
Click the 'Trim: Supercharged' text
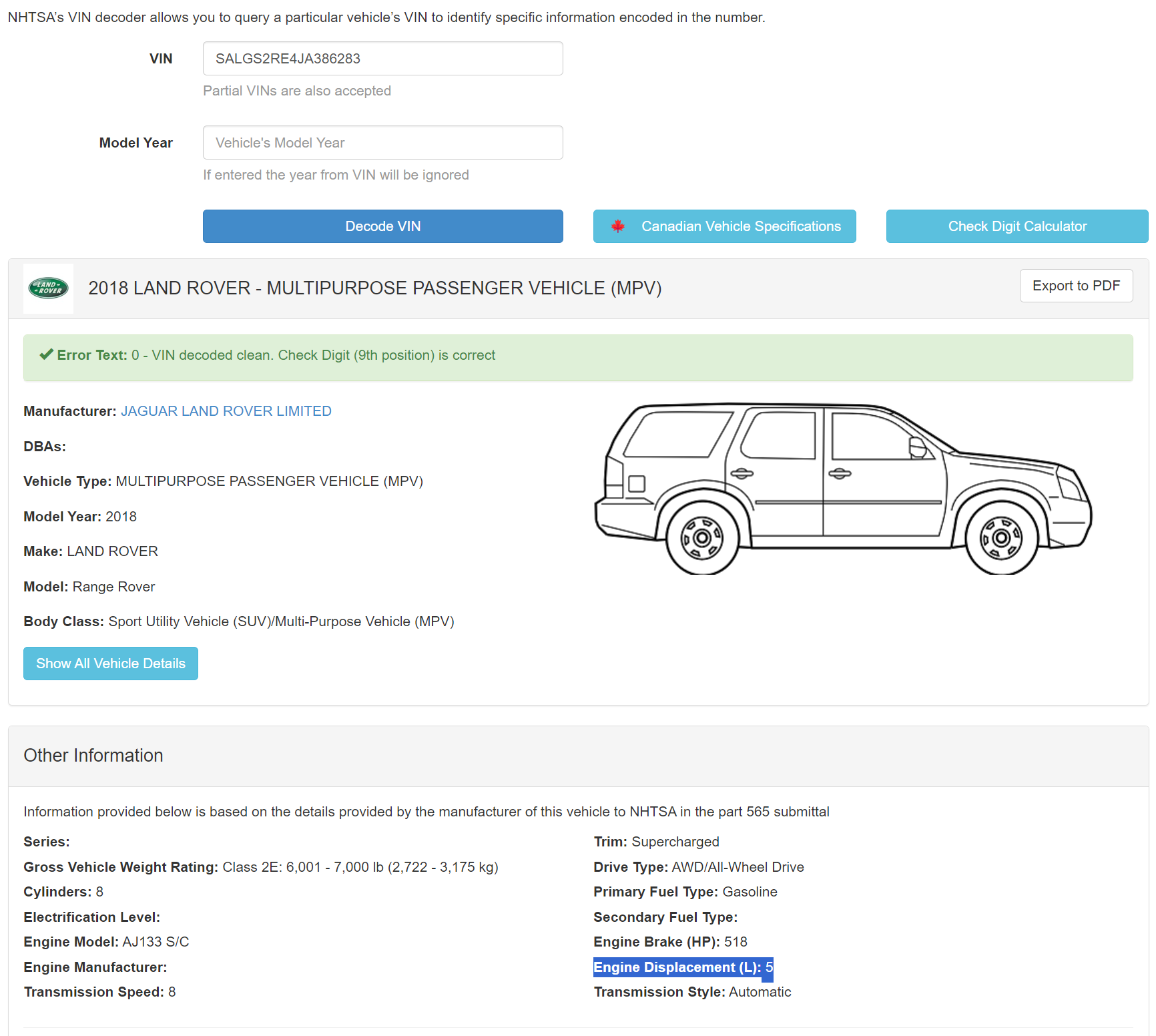[x=657, y=842]
